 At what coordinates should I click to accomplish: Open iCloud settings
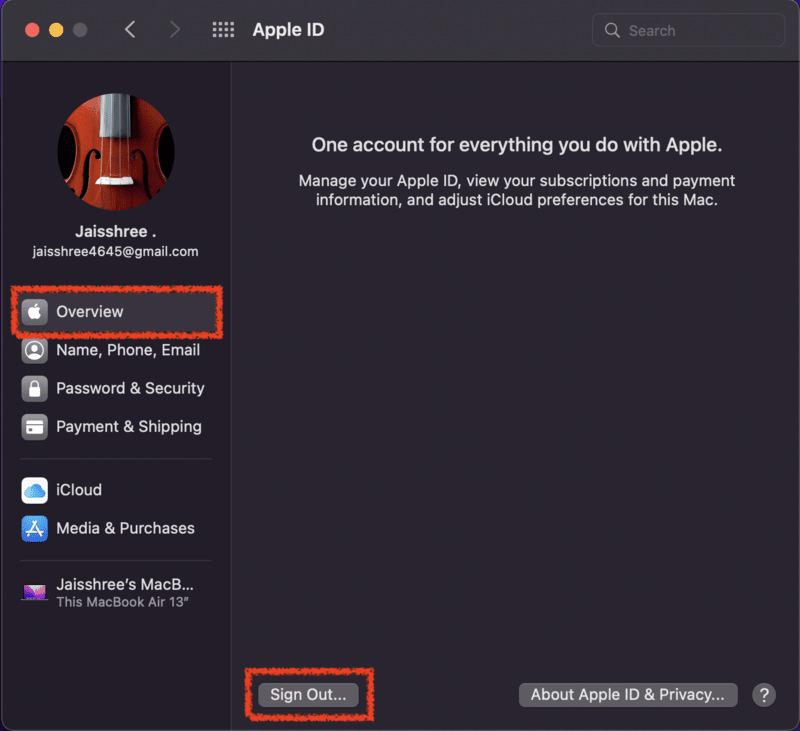pos(117,490)
